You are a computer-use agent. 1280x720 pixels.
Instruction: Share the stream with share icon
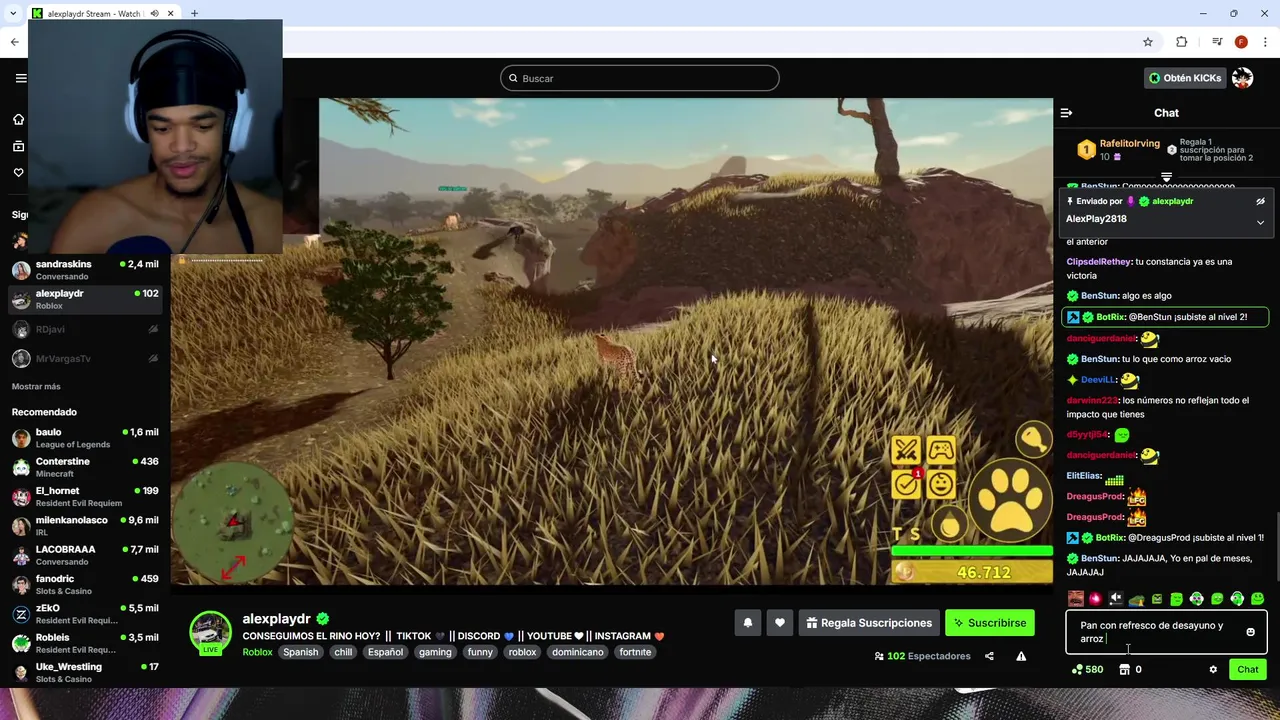tap(989, 656)
